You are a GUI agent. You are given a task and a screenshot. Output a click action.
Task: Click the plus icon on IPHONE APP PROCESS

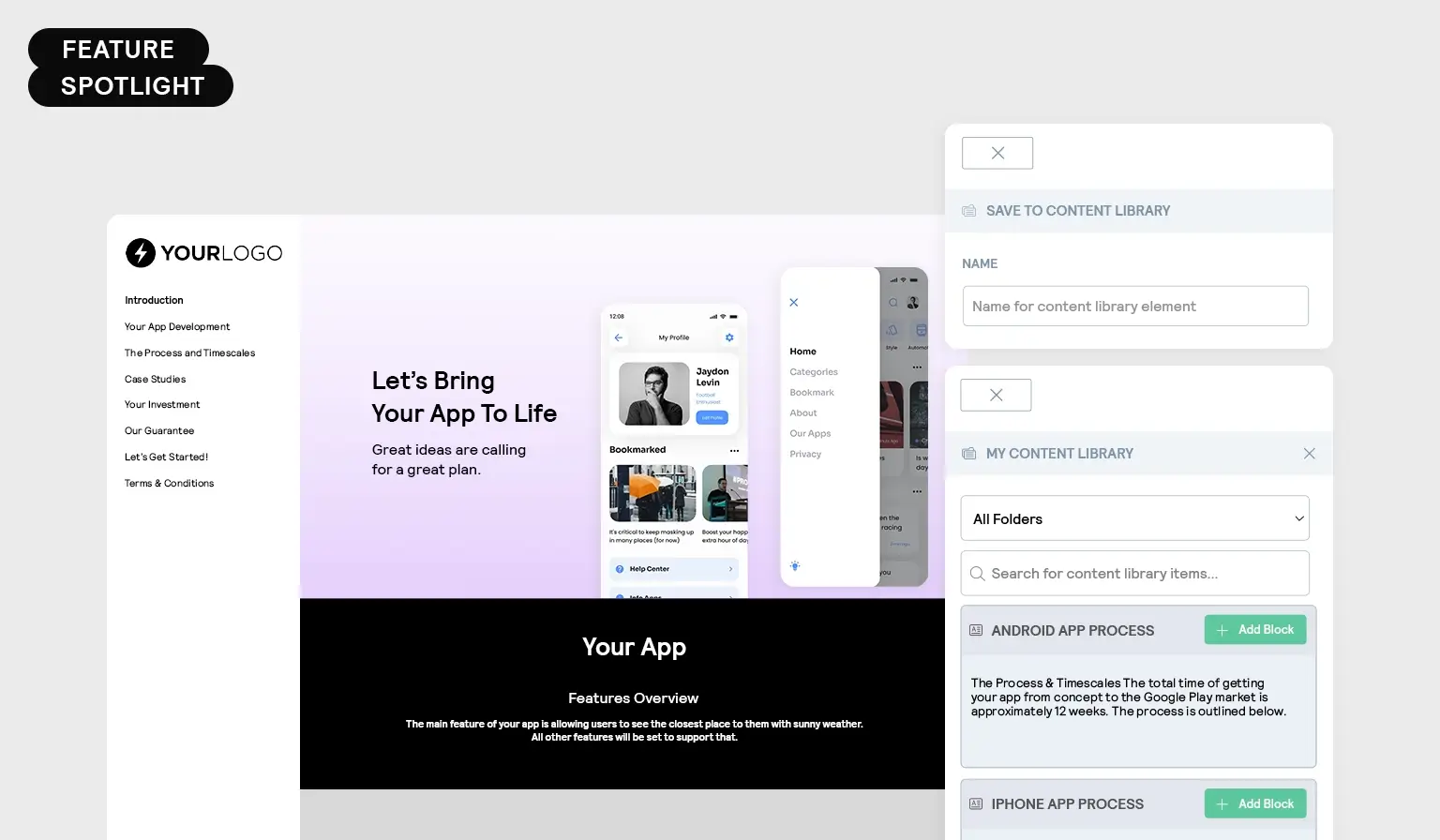tap(1222, 803)
